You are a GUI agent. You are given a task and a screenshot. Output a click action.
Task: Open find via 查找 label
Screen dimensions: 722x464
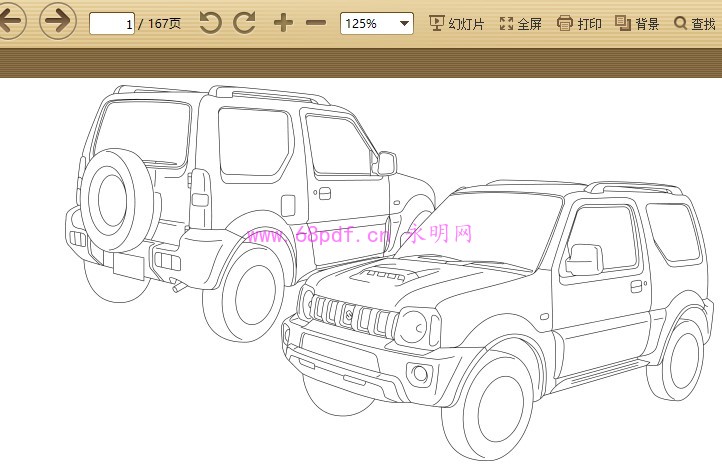(703, 24)
